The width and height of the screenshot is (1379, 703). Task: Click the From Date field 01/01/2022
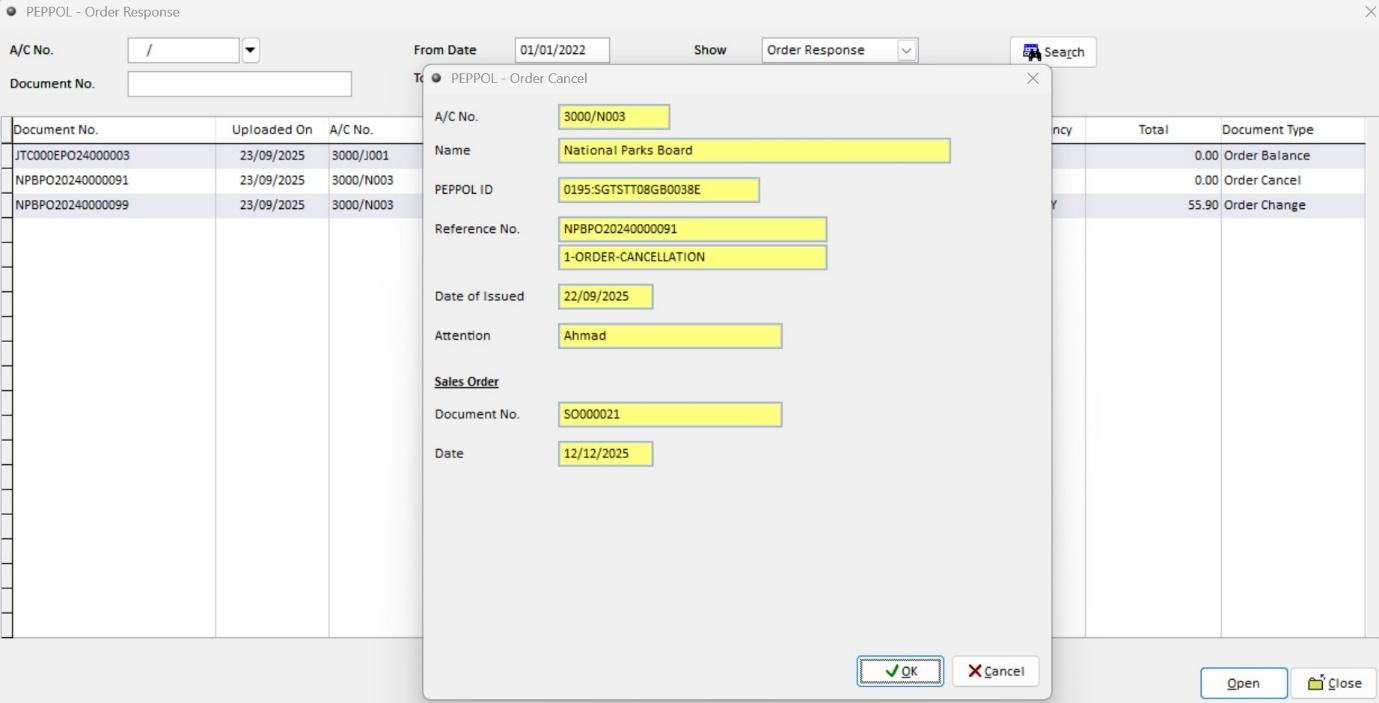tap(562, 50)
